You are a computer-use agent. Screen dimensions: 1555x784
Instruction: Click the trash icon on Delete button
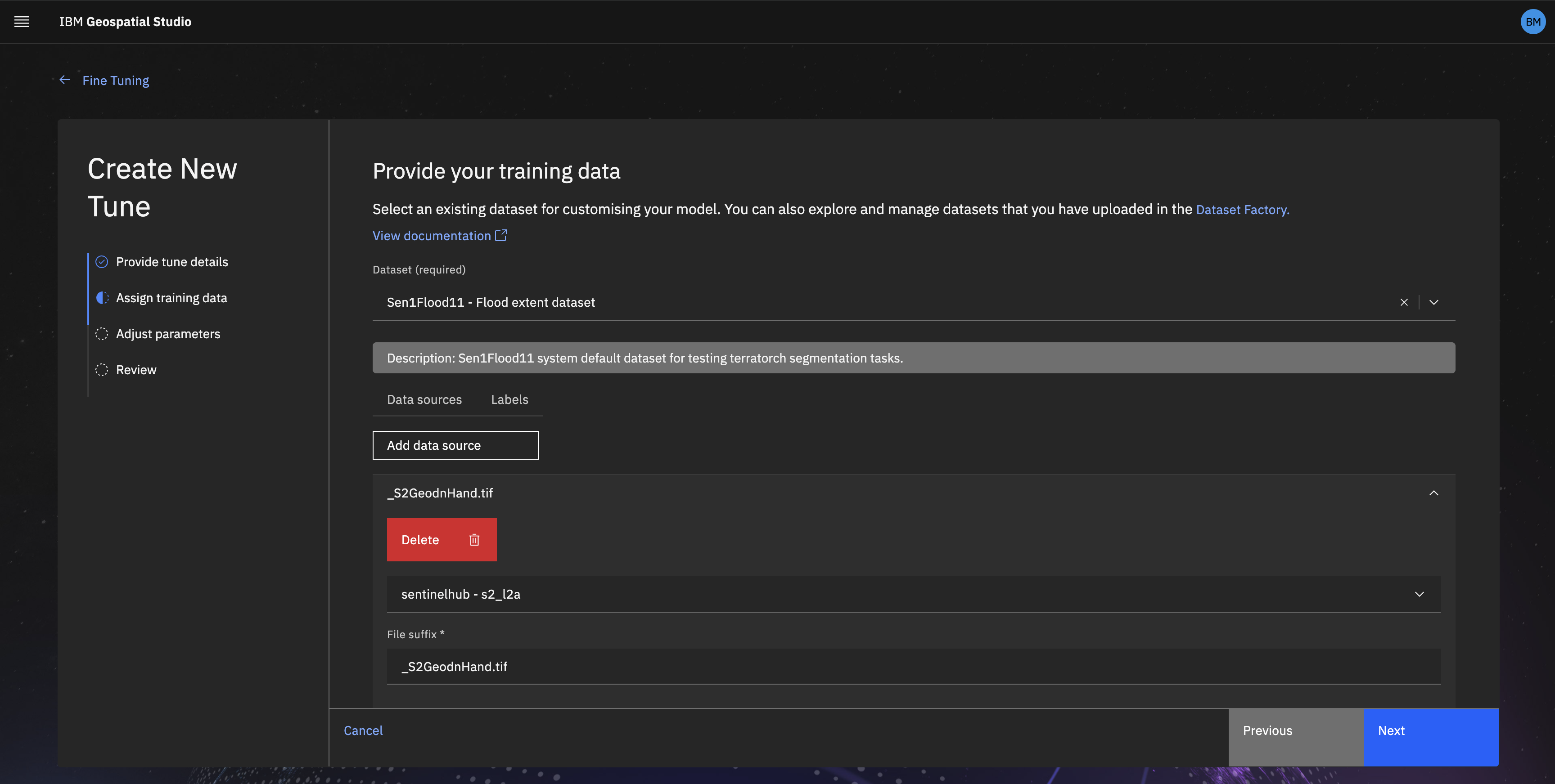pyautogui.click(x=474, y=540)
